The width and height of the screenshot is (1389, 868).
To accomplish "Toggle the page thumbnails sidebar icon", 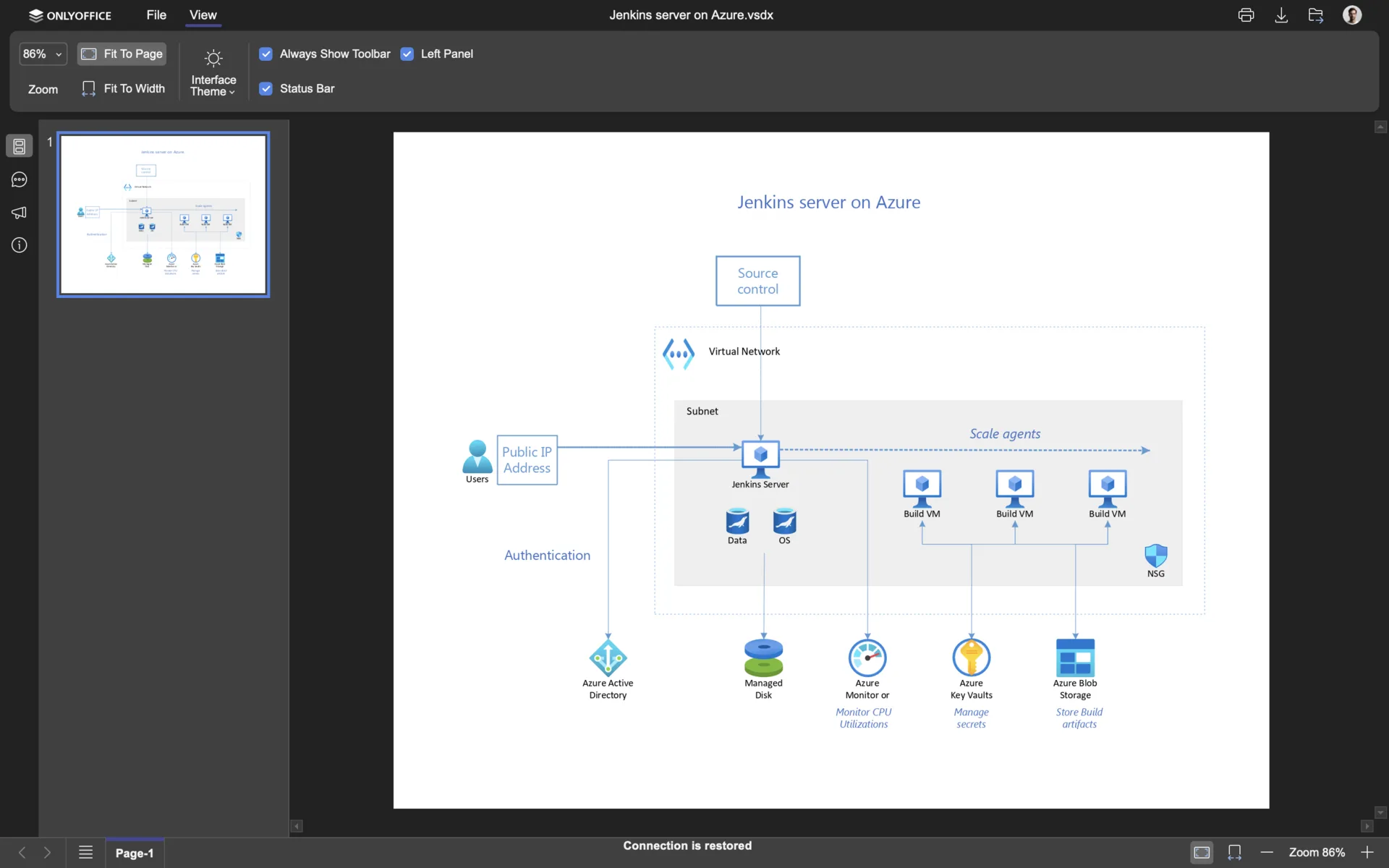I will click(x=20, y=146).
